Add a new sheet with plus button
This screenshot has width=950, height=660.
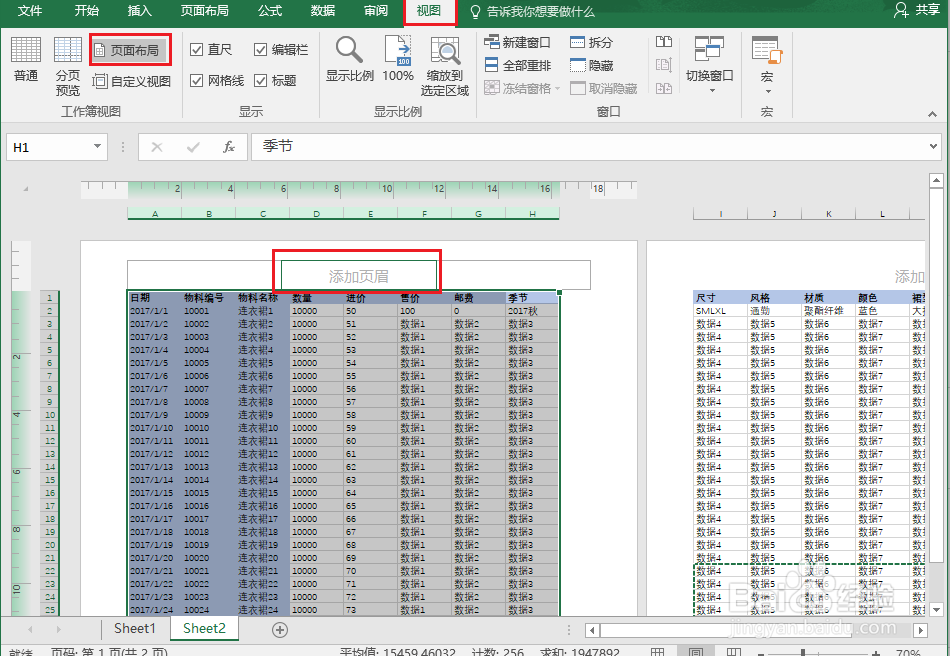tap(279, 630)
